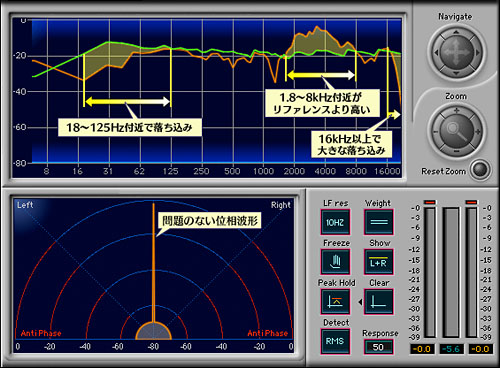Click the Navigate right arrow
Image resolution: width=500 pixels, height=368 pixels.
[477, 52]
